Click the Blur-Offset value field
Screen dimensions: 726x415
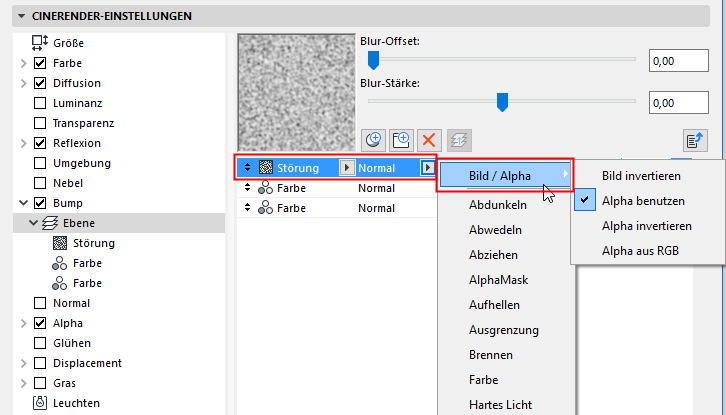[678, 61]
